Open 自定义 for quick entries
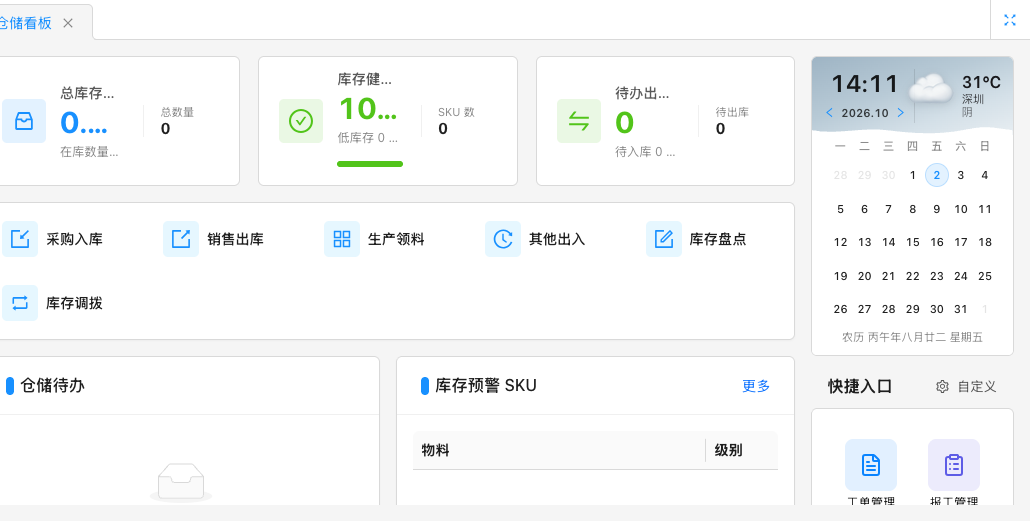Viewport: 1030px width, 521px height. [966, 386]
